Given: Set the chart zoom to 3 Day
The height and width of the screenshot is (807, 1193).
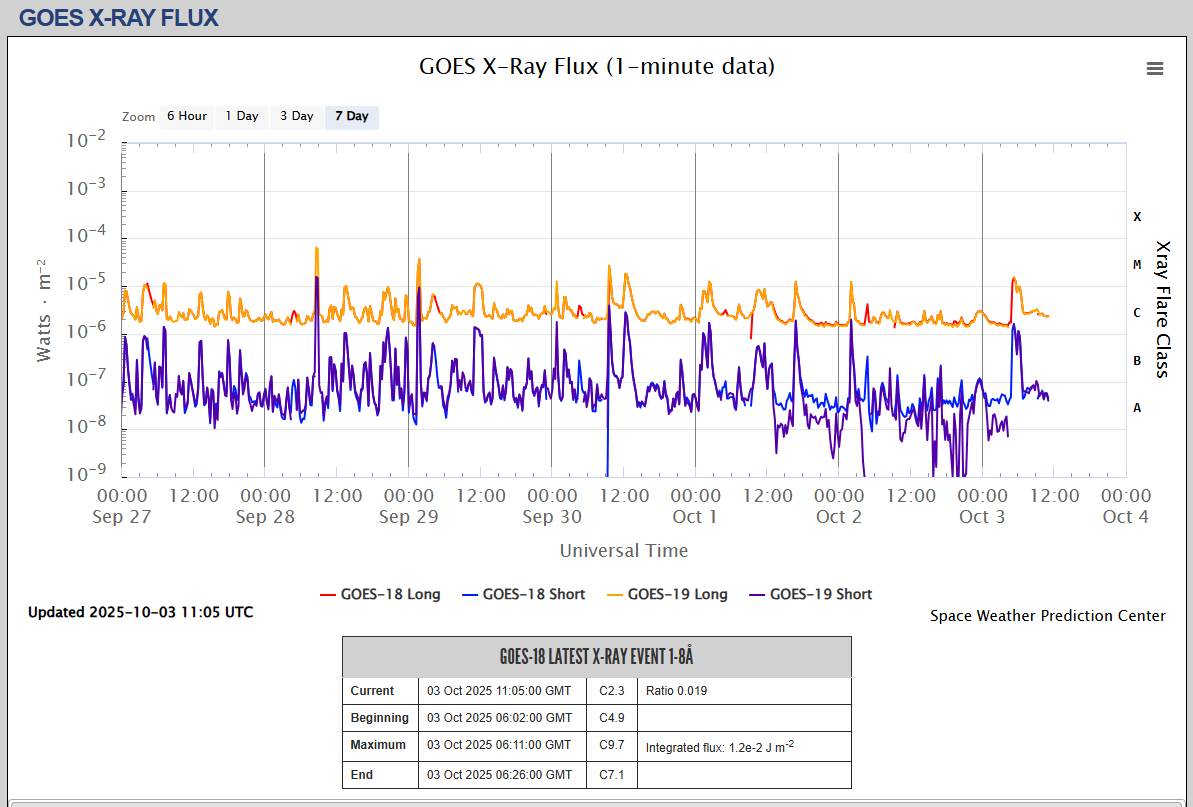Looking at the screenshot, I should click(x=296, y=116).
